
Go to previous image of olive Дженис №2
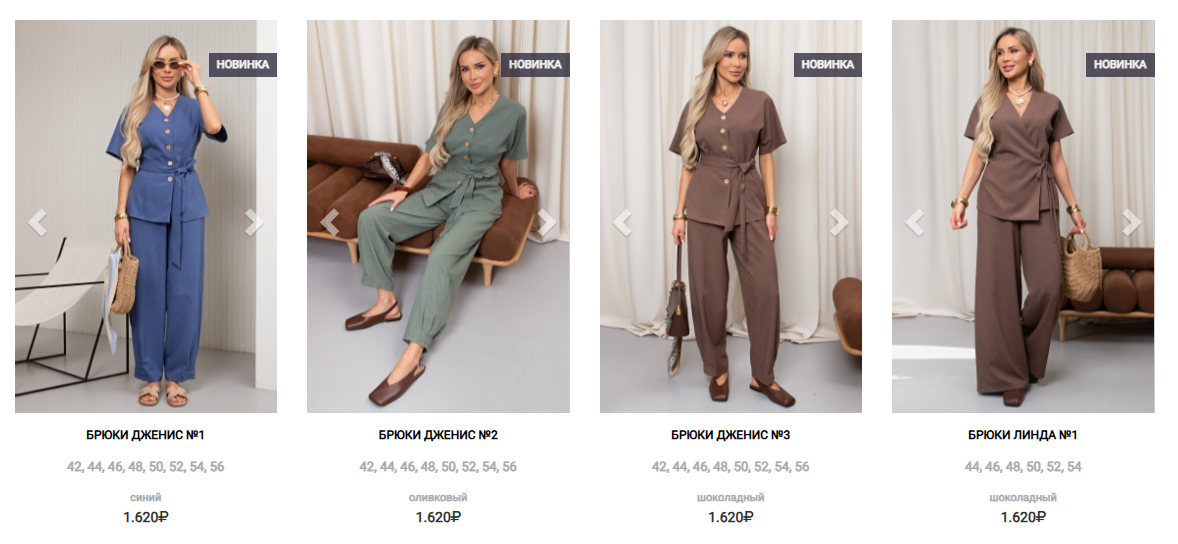pyautogui.click(x=329, y=222)
